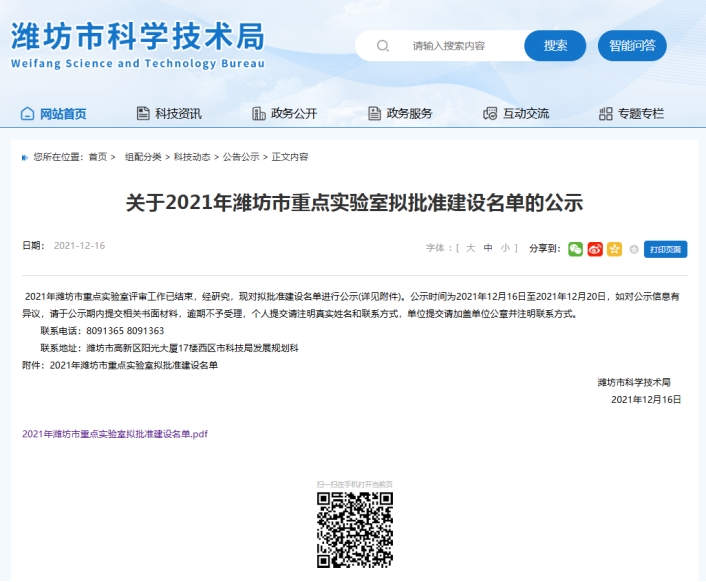Open the 政务服务 navigation menu
Viewport: 706px width, 582px height.
point(401,114)
